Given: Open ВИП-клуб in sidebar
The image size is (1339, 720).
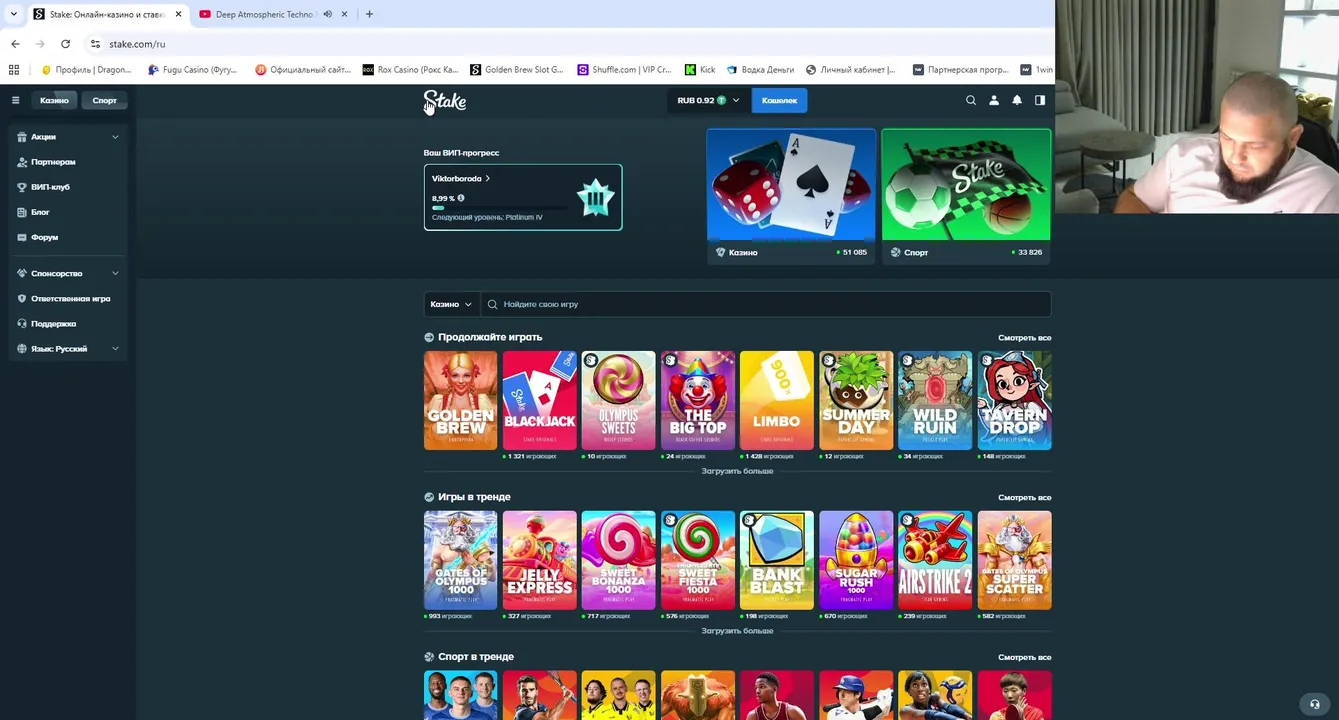Looking at the screenshot, I should [50, 187].
